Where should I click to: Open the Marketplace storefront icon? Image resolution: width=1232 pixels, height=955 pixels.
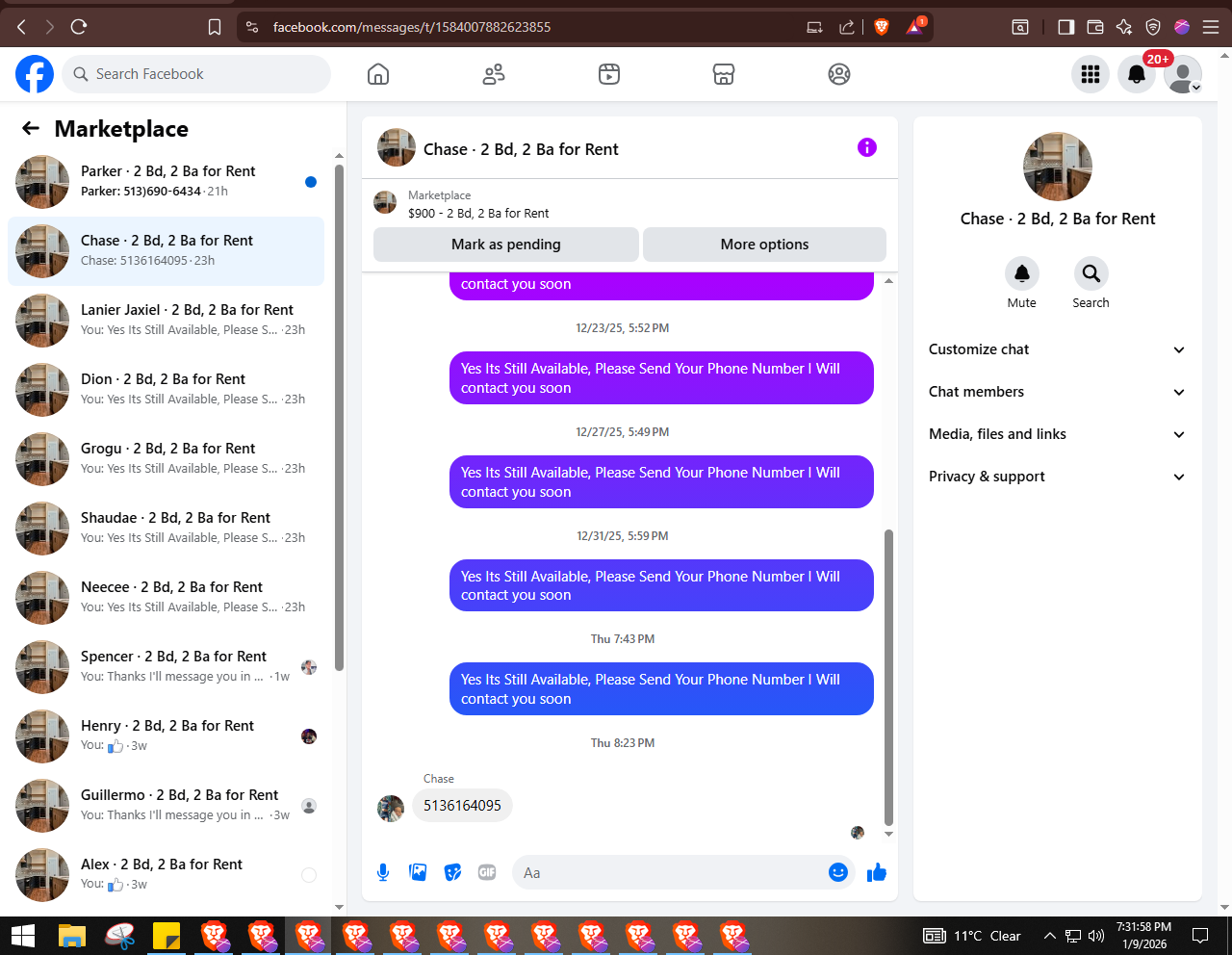(724, 74)
